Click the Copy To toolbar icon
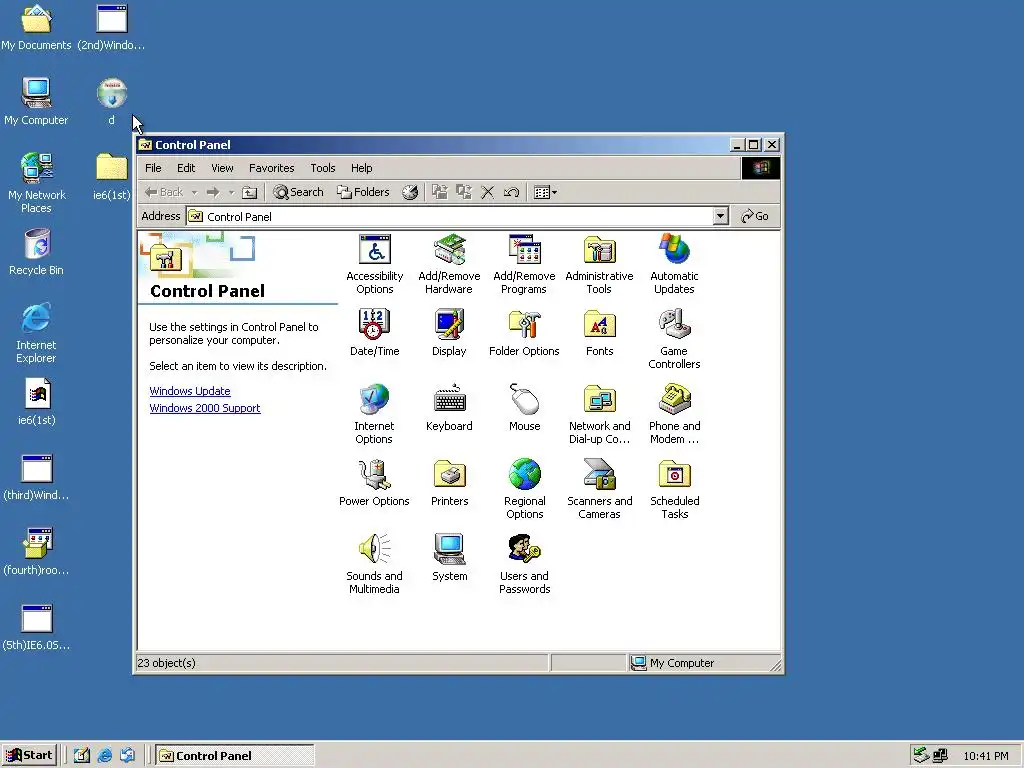This screenshot has width=1024, height=768. (464, 192)
